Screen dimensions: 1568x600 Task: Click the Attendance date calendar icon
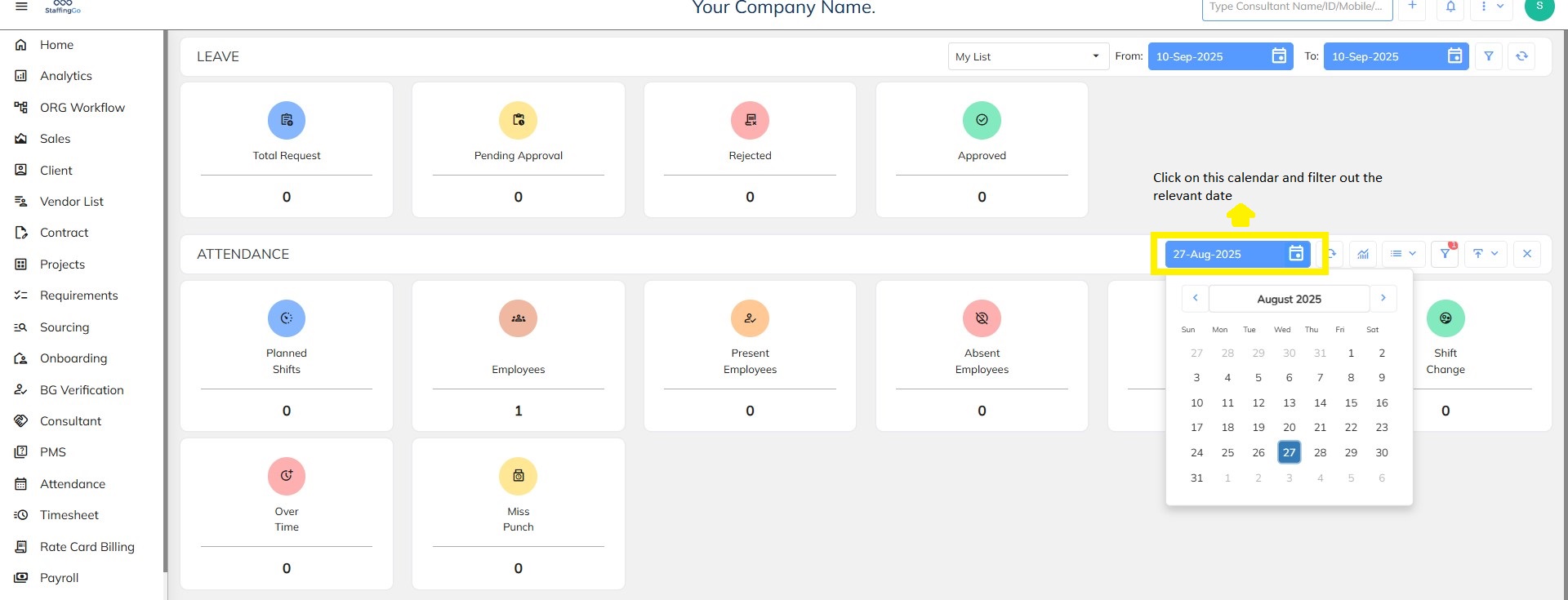1296,254
